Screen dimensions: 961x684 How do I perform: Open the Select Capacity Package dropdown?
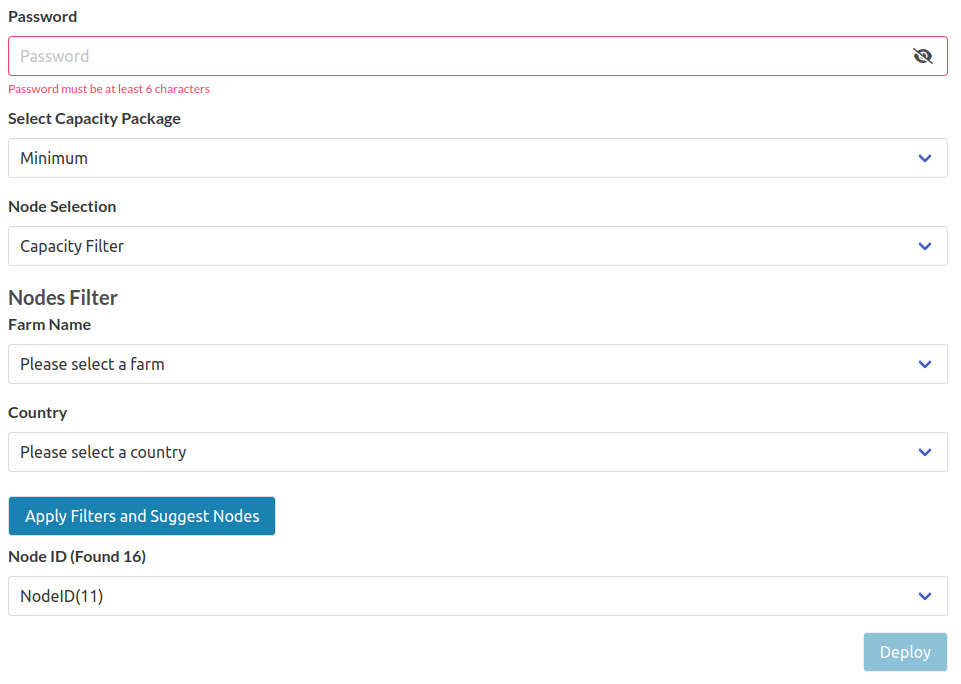(x=477, y=158)
